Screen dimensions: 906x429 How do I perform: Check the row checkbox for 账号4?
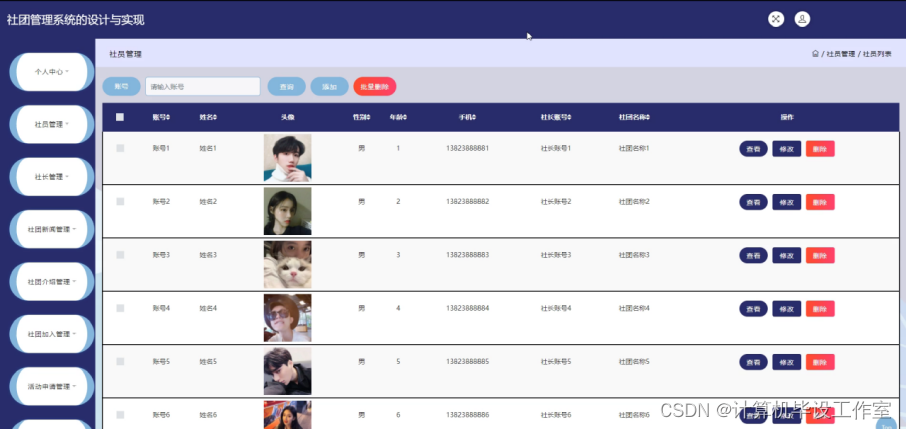[120, 308]
